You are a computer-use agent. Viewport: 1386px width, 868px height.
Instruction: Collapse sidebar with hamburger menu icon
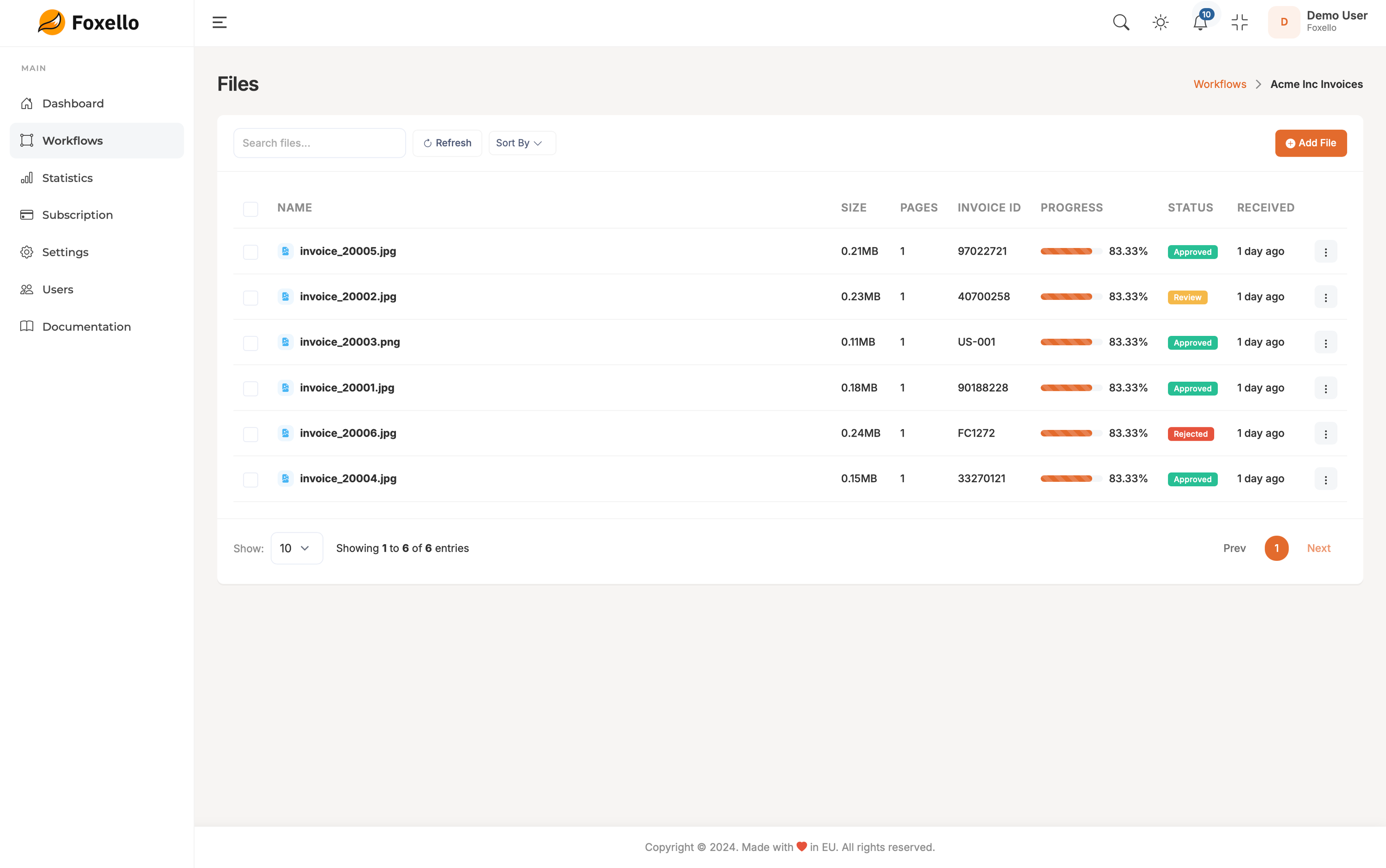point(219,22)
